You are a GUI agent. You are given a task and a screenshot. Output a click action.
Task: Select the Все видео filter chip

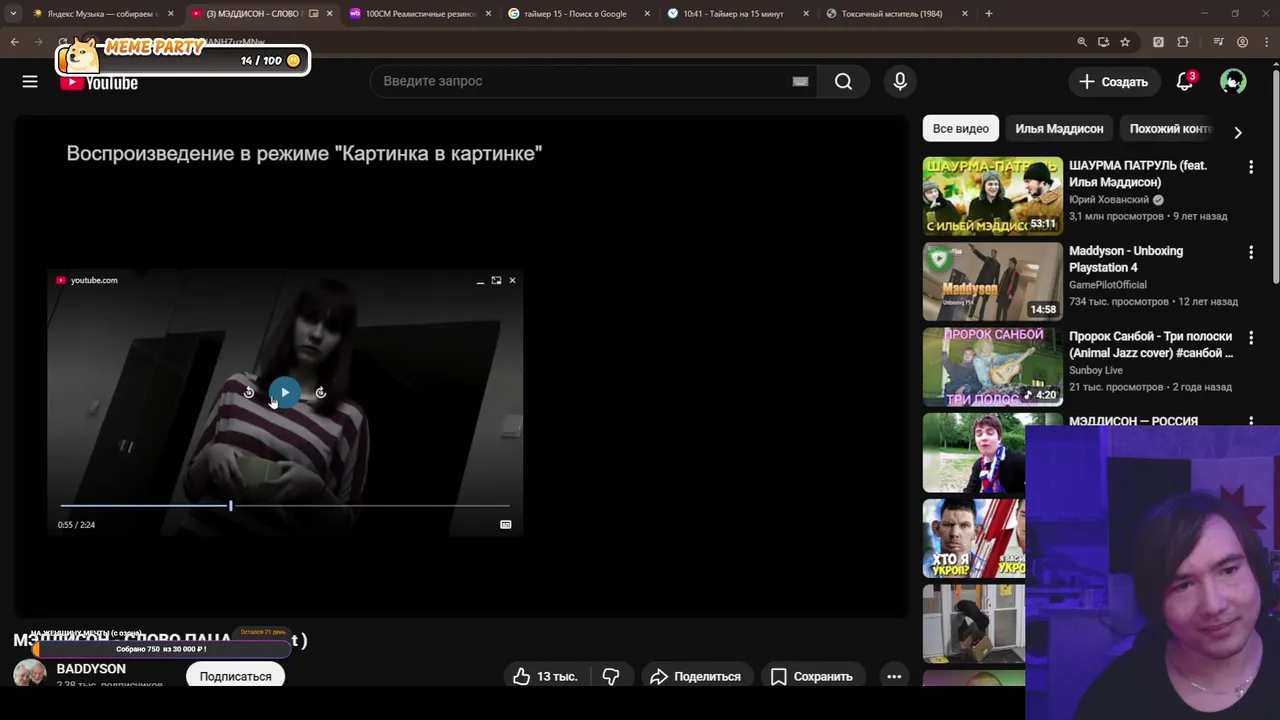pyautogui.click(x=960, y=128)
